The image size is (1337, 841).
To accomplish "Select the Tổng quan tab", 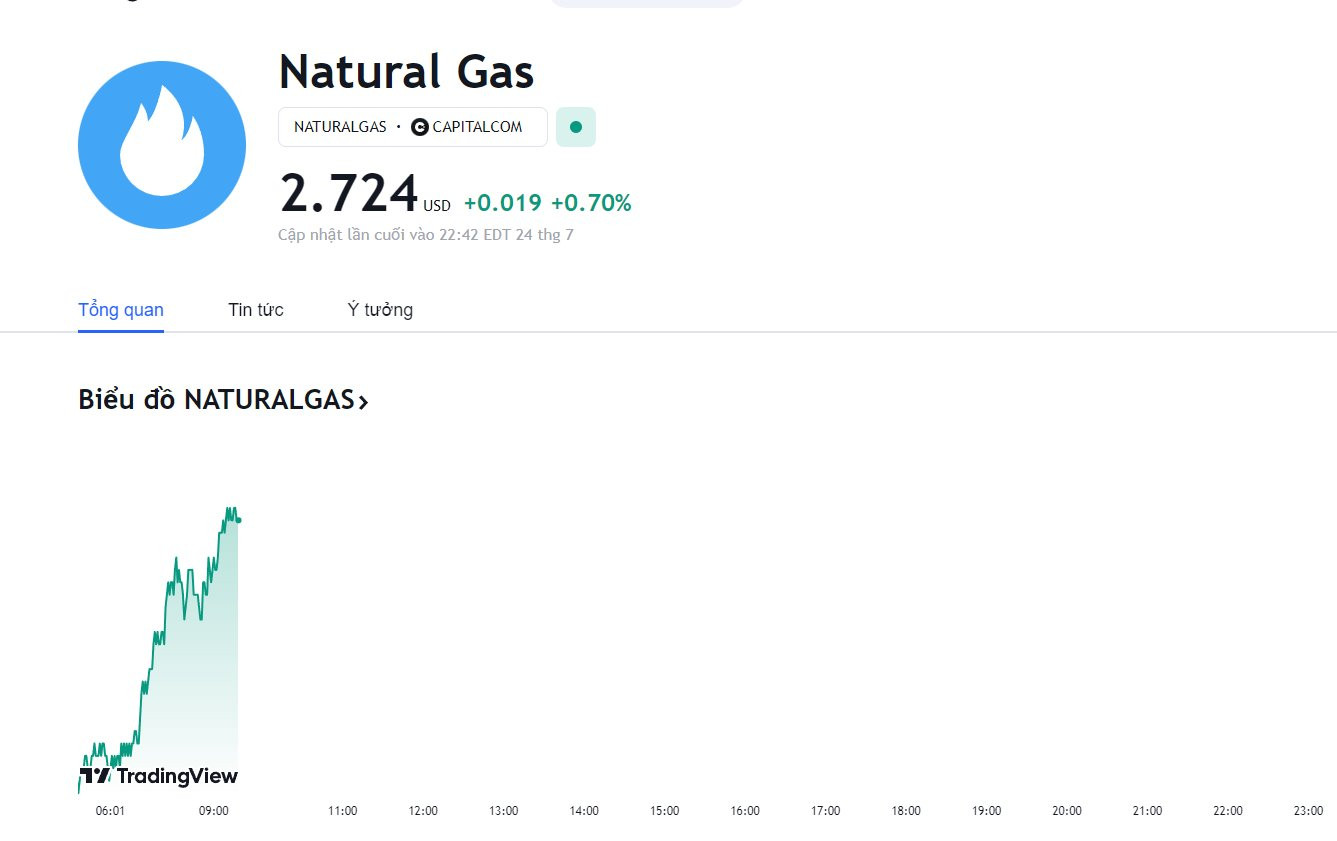I will click(121, 310).
